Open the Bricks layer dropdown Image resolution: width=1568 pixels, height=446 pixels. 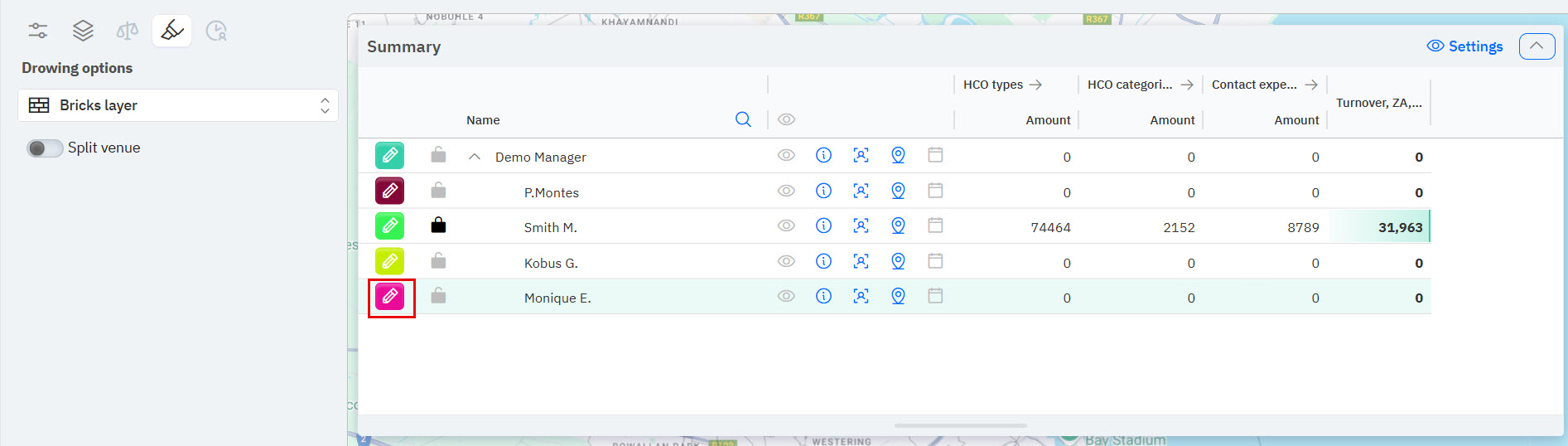178,105
